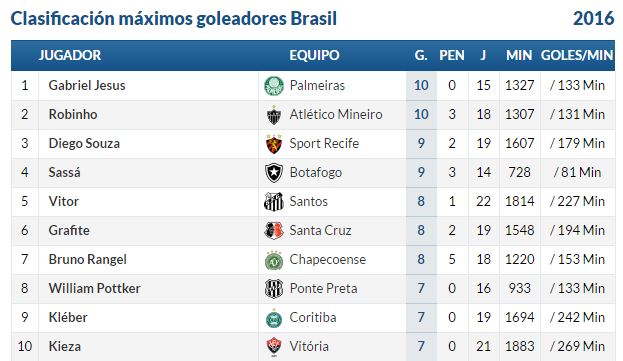Click the Santos striped crest icon
The width and height of the screenshot is (623, 361).
click(x=274, y=202)
